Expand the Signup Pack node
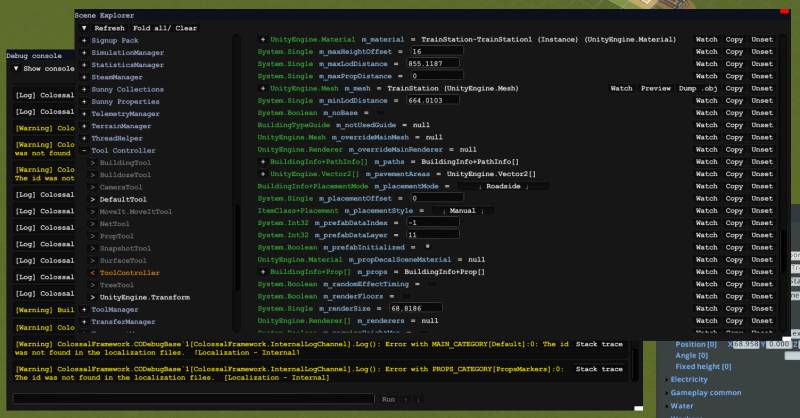Viewport: 800px width, 418px height. click(x=84, y=40)
